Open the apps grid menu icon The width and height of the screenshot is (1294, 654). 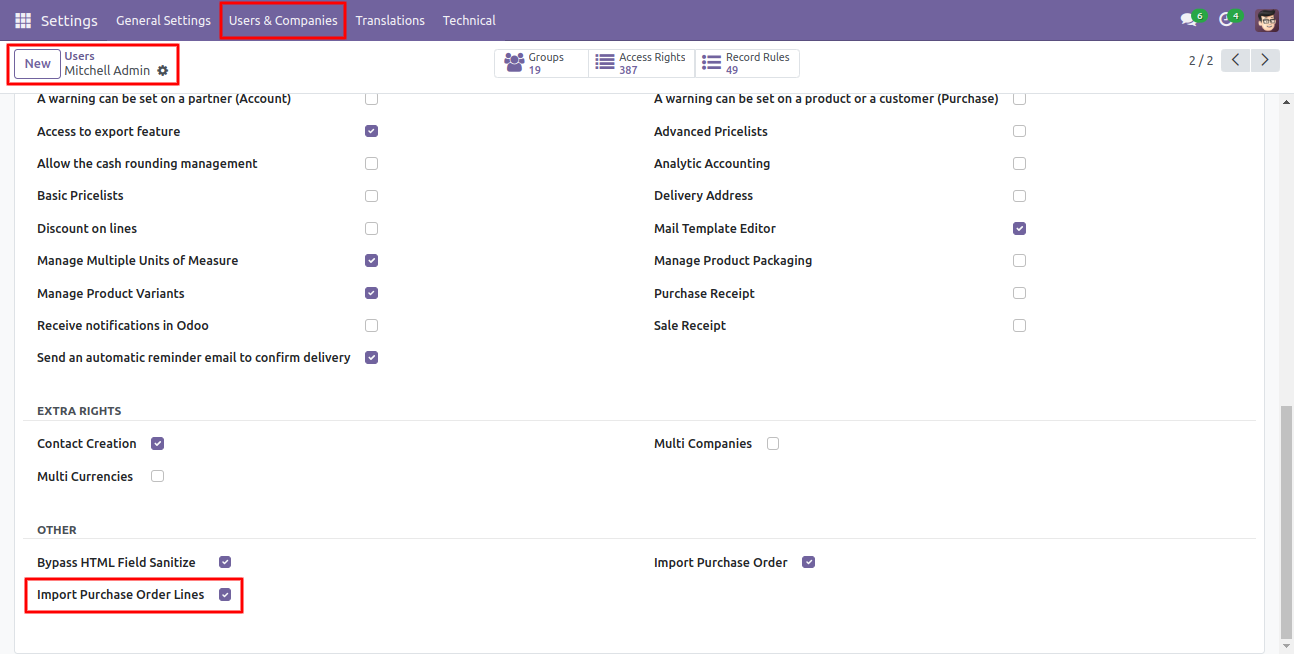[x=23, y=20]
